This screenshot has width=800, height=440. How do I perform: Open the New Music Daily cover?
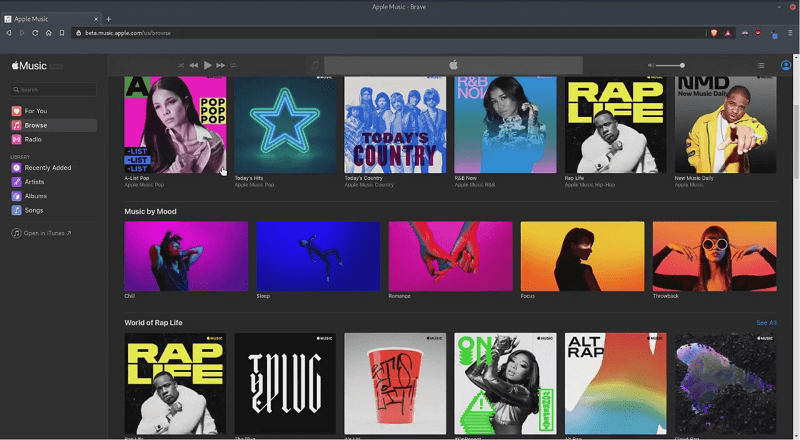coord(726,125)
